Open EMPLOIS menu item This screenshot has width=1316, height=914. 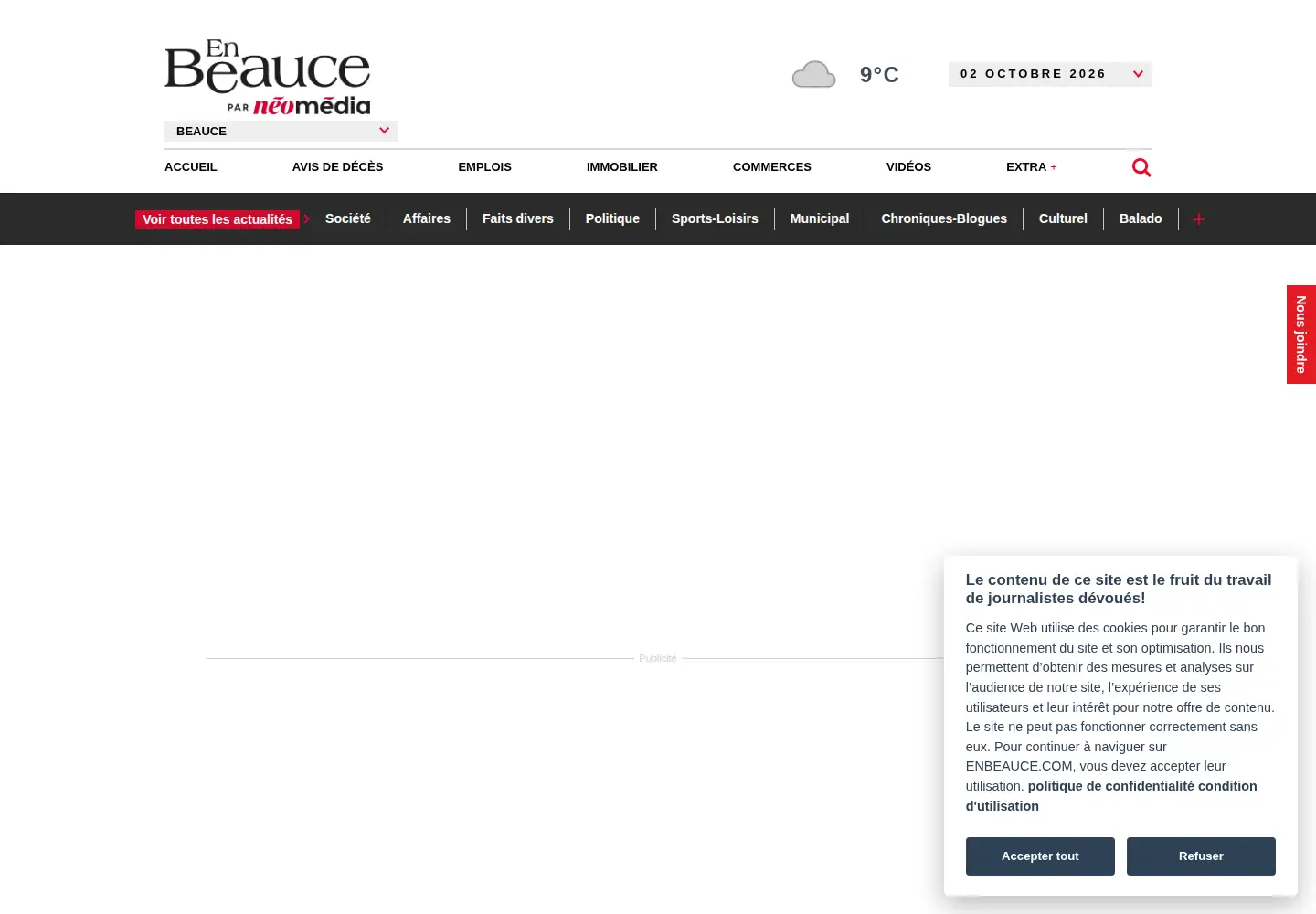click(x=485, y=167)
